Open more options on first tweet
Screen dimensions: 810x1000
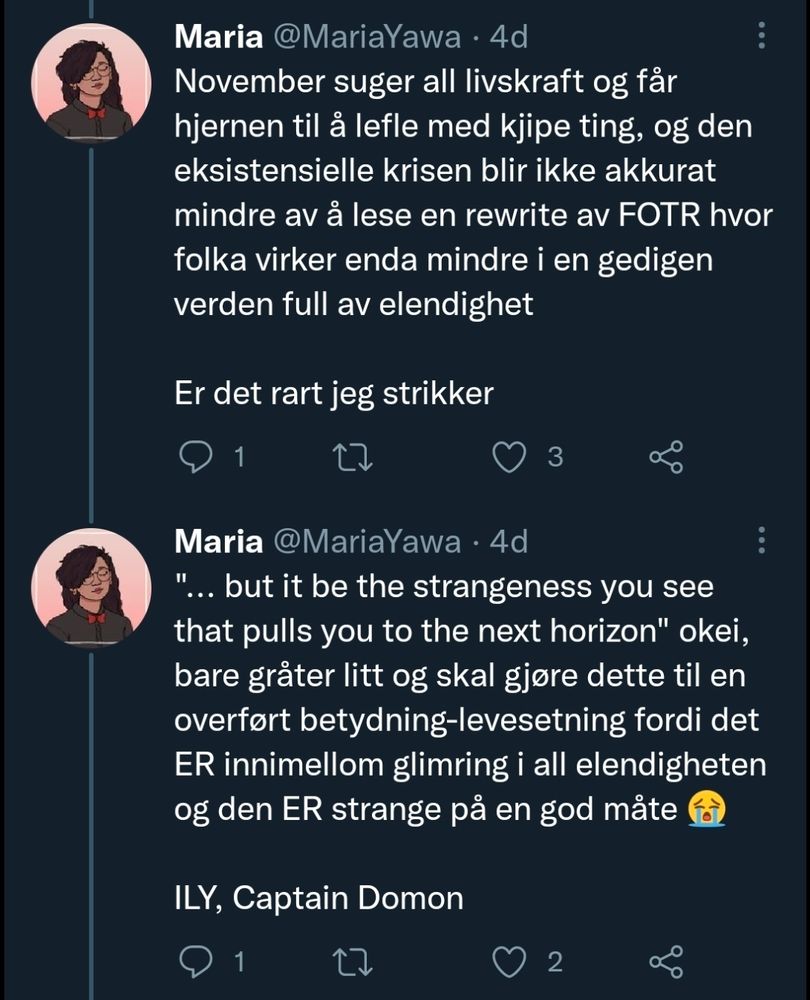762,38
